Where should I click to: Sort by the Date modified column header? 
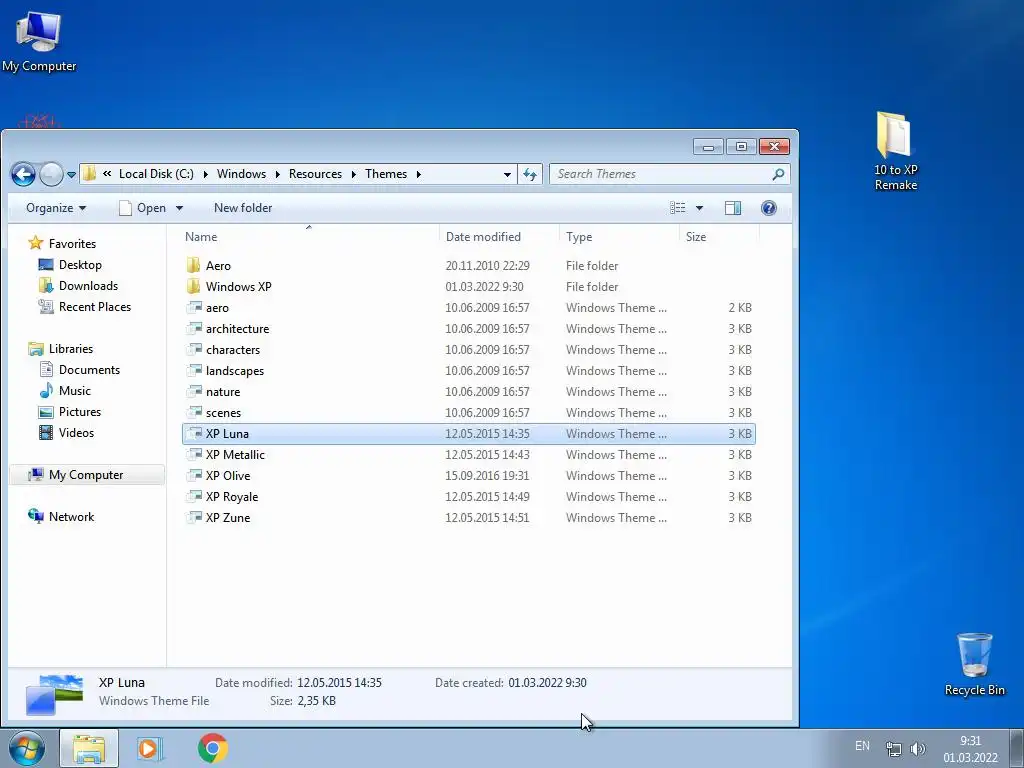483,237
